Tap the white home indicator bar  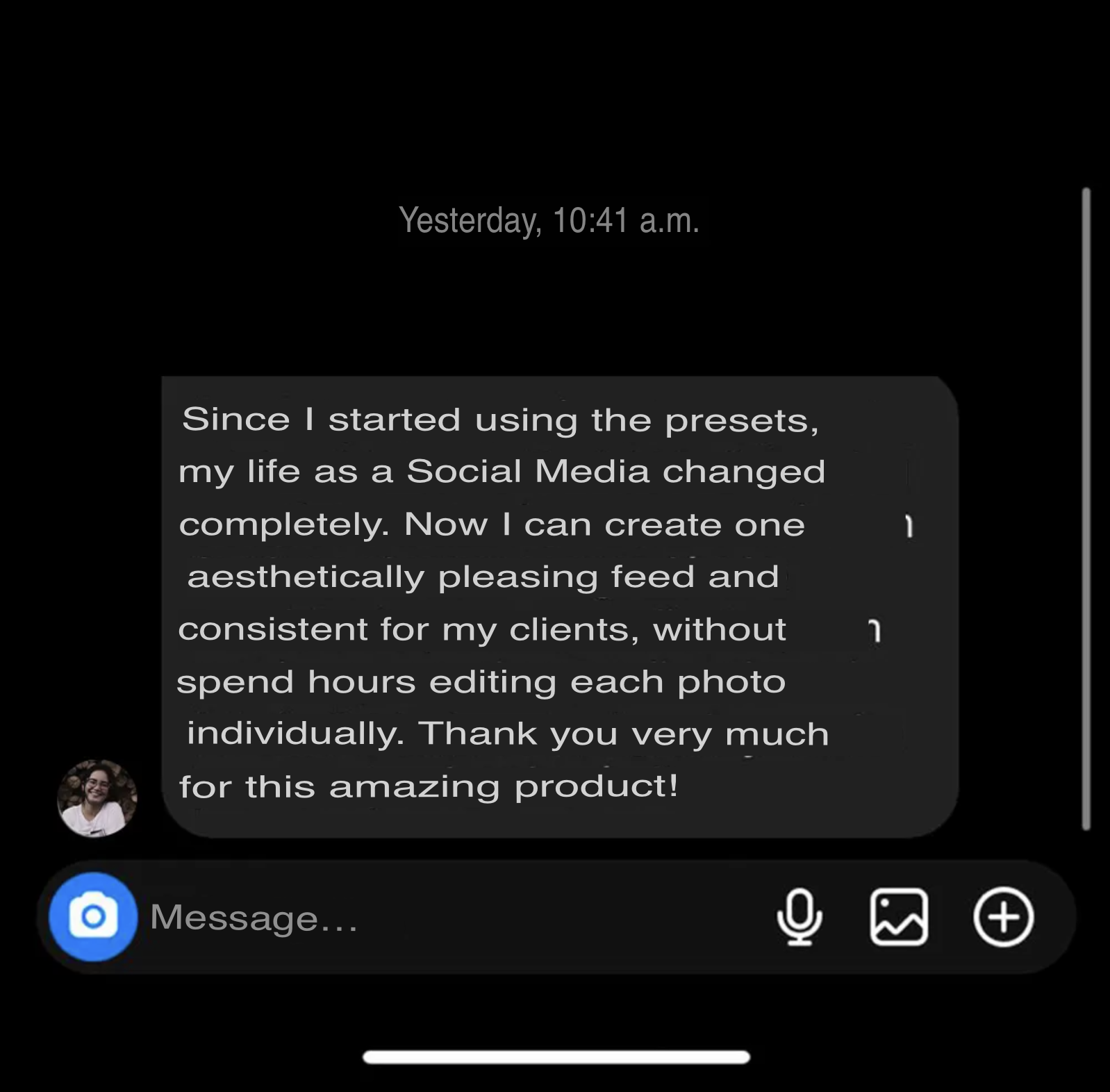click(556, 1057)
